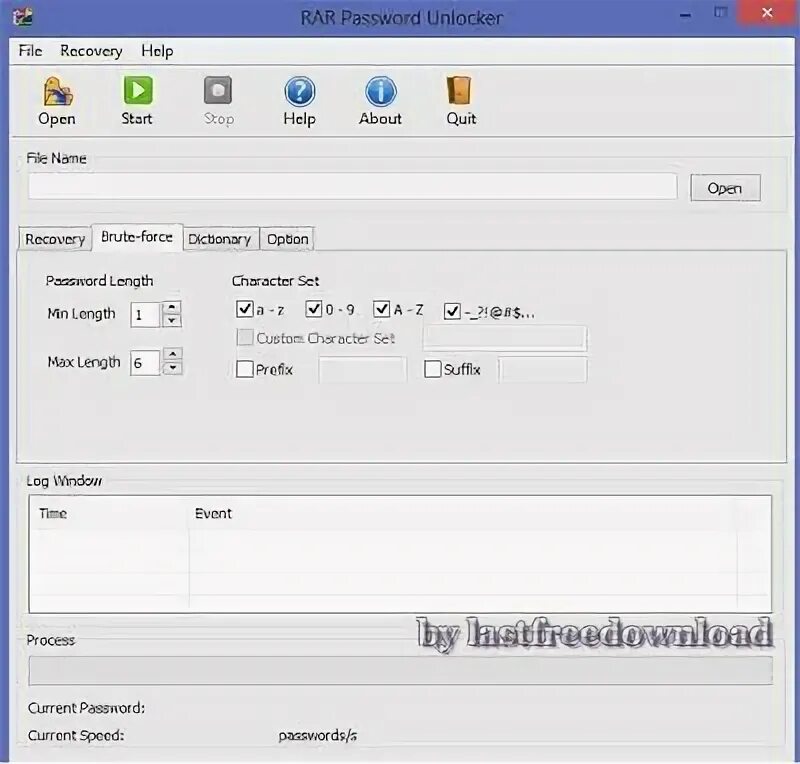Viewport: 800px width, 764px height.
Task: Click the passwords/s speed unit text
Action: coord(317,735)
